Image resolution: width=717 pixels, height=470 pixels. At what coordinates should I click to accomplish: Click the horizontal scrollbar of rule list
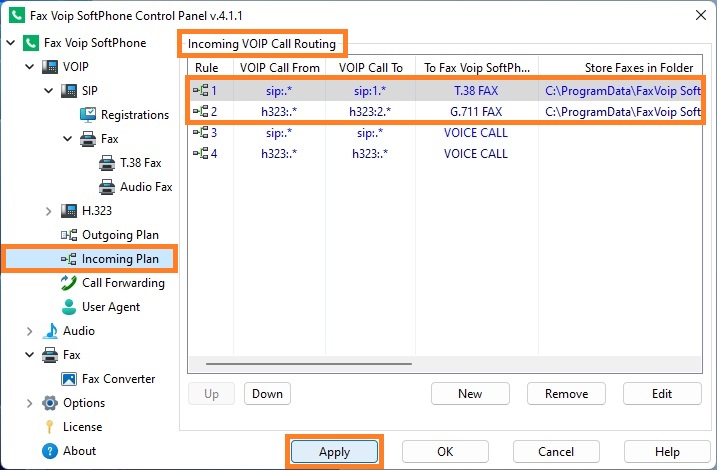[x=309, y=364]
